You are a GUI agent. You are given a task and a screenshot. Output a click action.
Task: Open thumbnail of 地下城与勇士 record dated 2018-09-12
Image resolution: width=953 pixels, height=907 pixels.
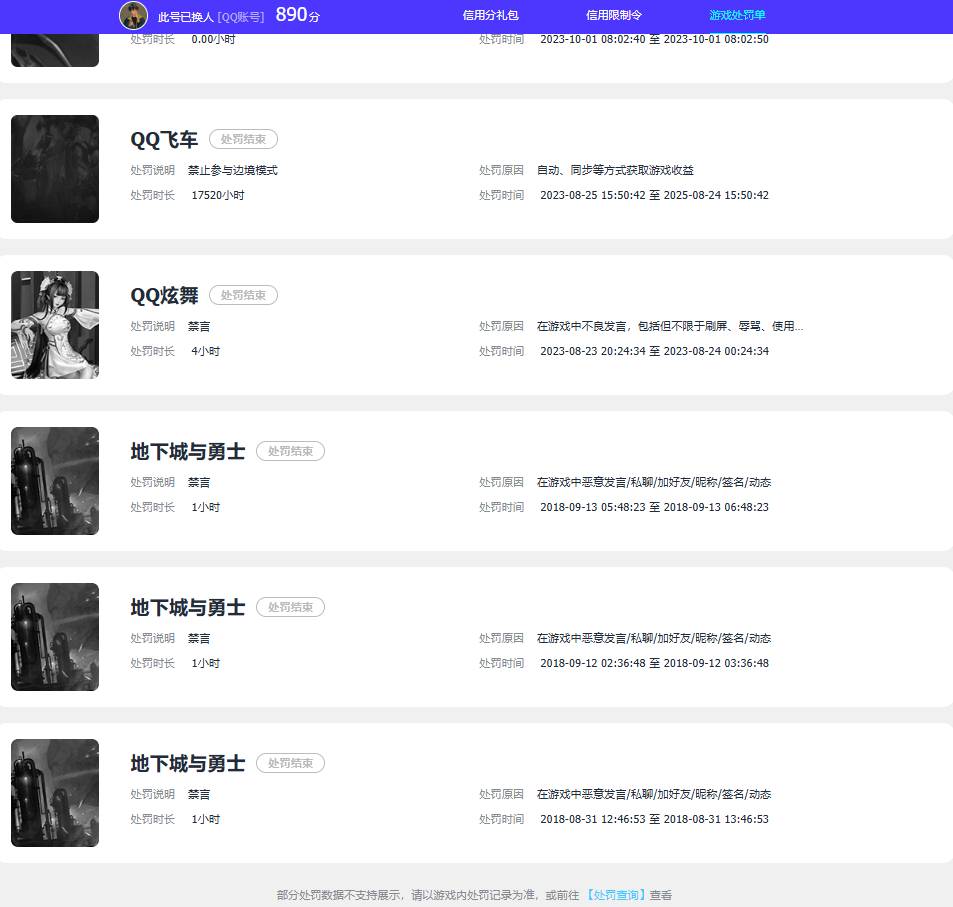55,637
